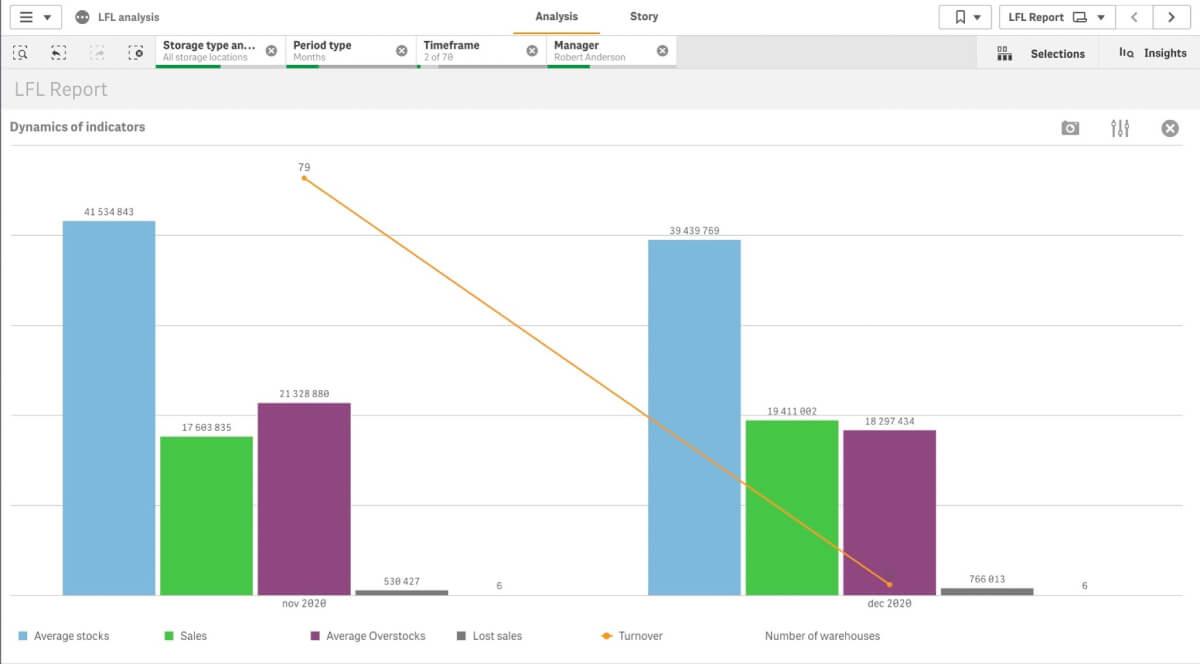Step back to previous selection state
Screen dimensions: 1200x664
[x=56, y=52]
